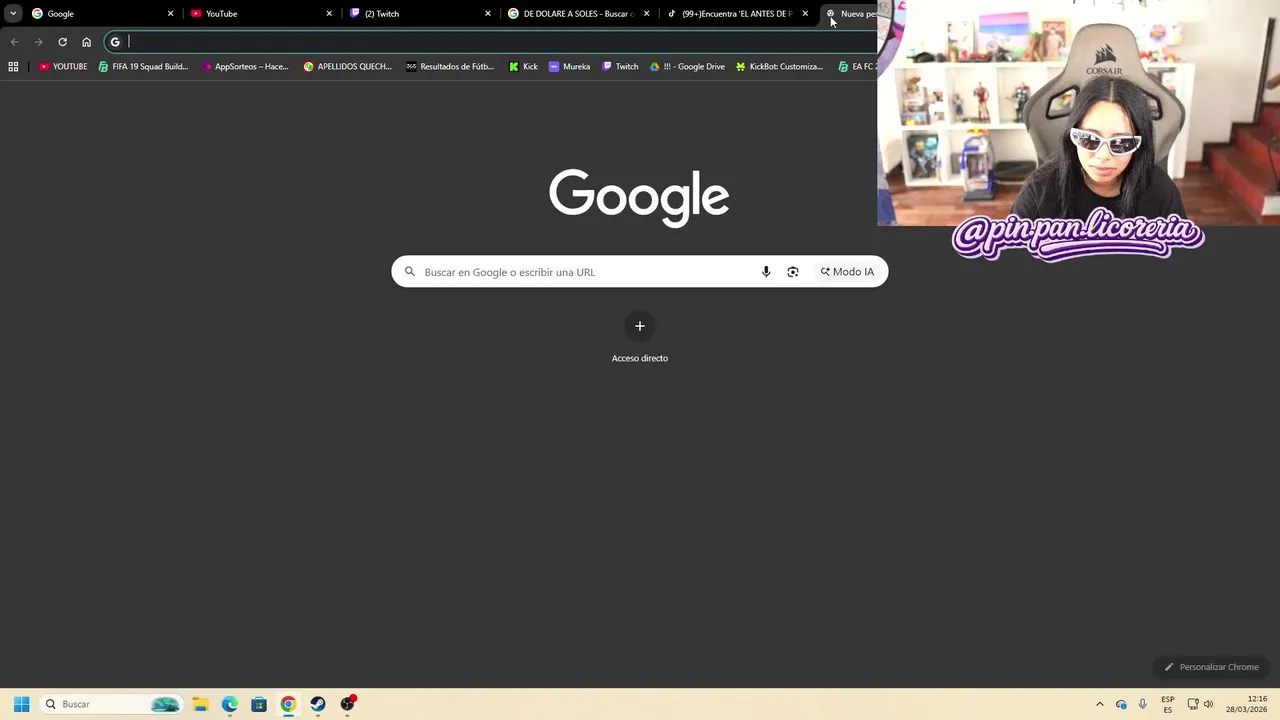The height and width of the screenshot is (720, 1280).
Task: Open the YOUTUBE bookmark
Action: [63, 67]
